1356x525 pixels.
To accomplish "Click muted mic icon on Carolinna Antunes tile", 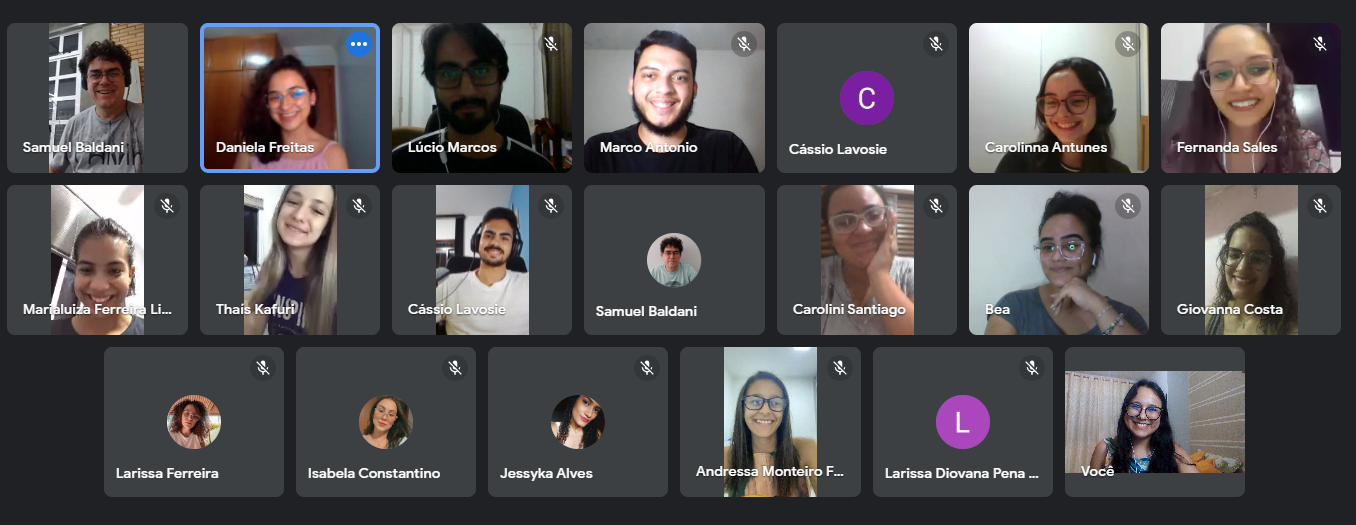I will 1128,44.
